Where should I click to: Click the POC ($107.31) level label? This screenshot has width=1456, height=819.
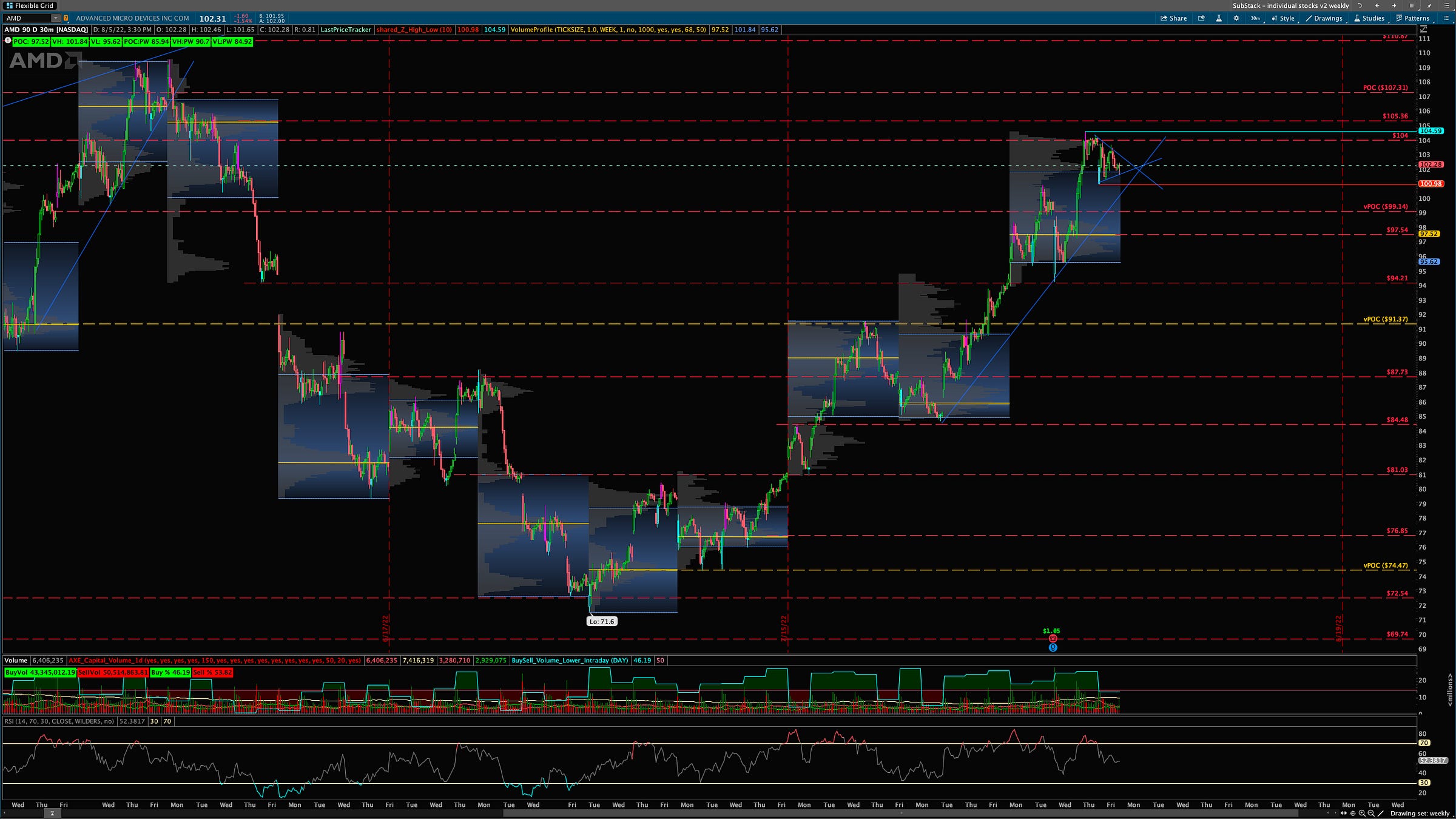1385,87
